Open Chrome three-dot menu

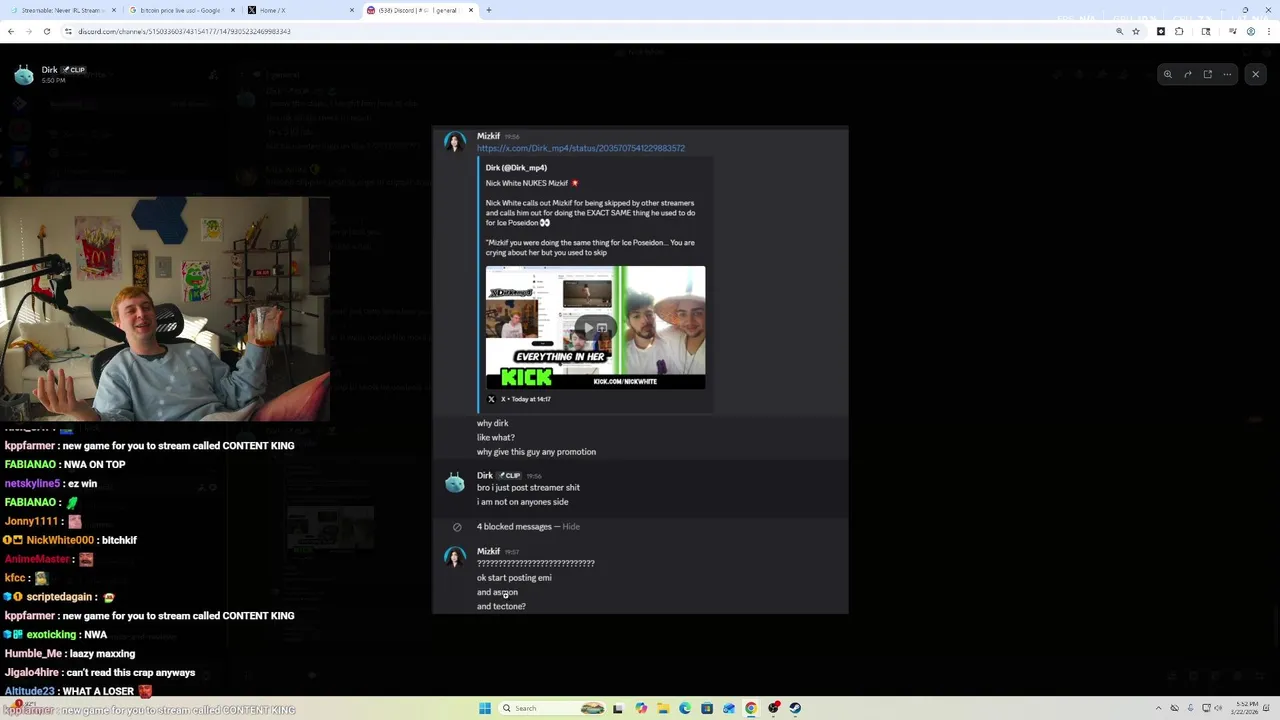point(1268,31)
